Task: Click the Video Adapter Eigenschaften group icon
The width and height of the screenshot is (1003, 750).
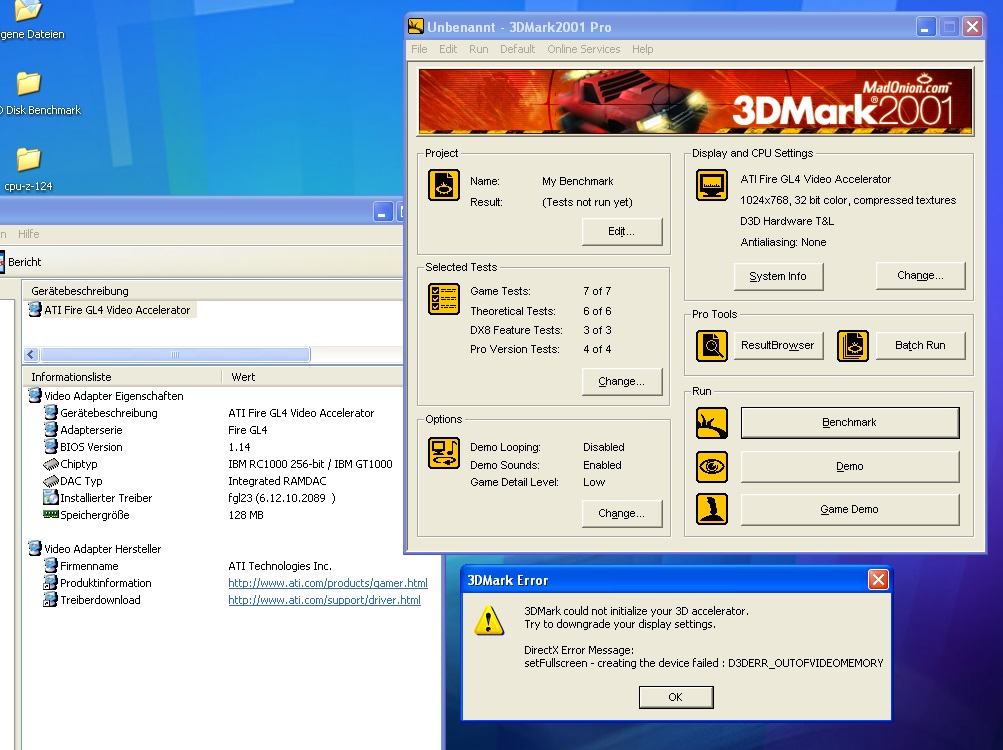Action: [x=35, y=395]
